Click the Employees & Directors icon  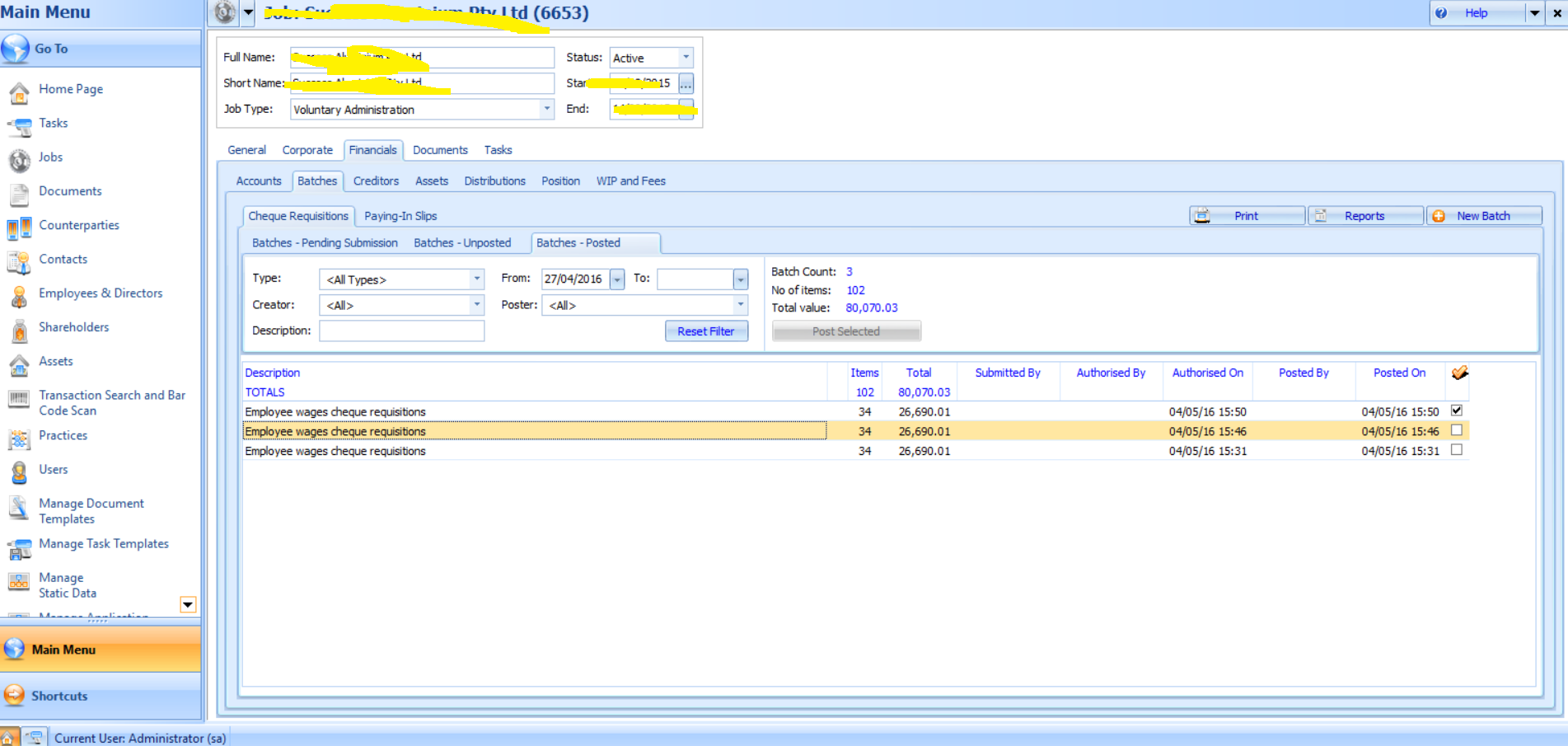(19, 296)
